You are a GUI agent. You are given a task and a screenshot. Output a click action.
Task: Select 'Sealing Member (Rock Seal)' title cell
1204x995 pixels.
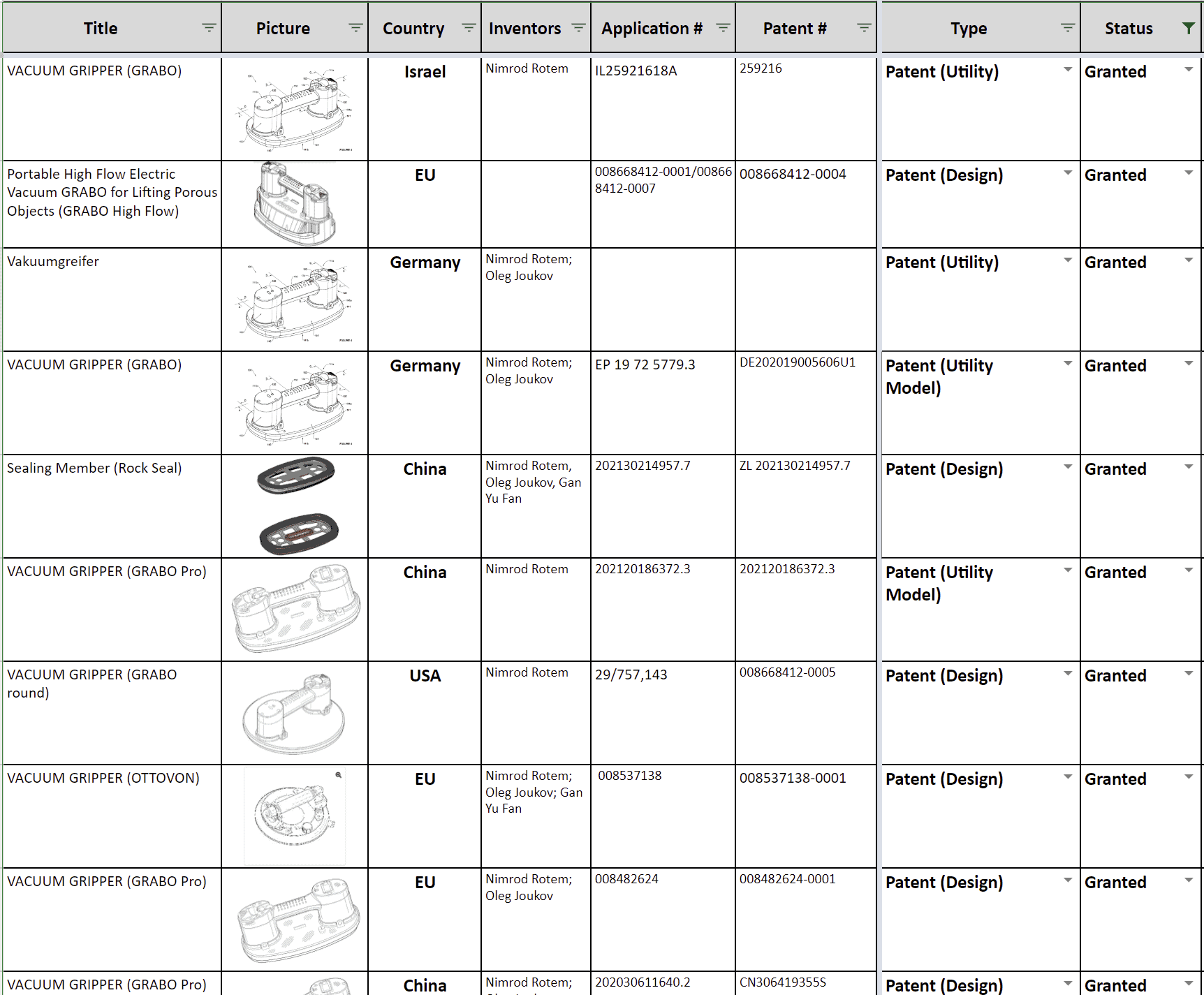tap(112, 506)
